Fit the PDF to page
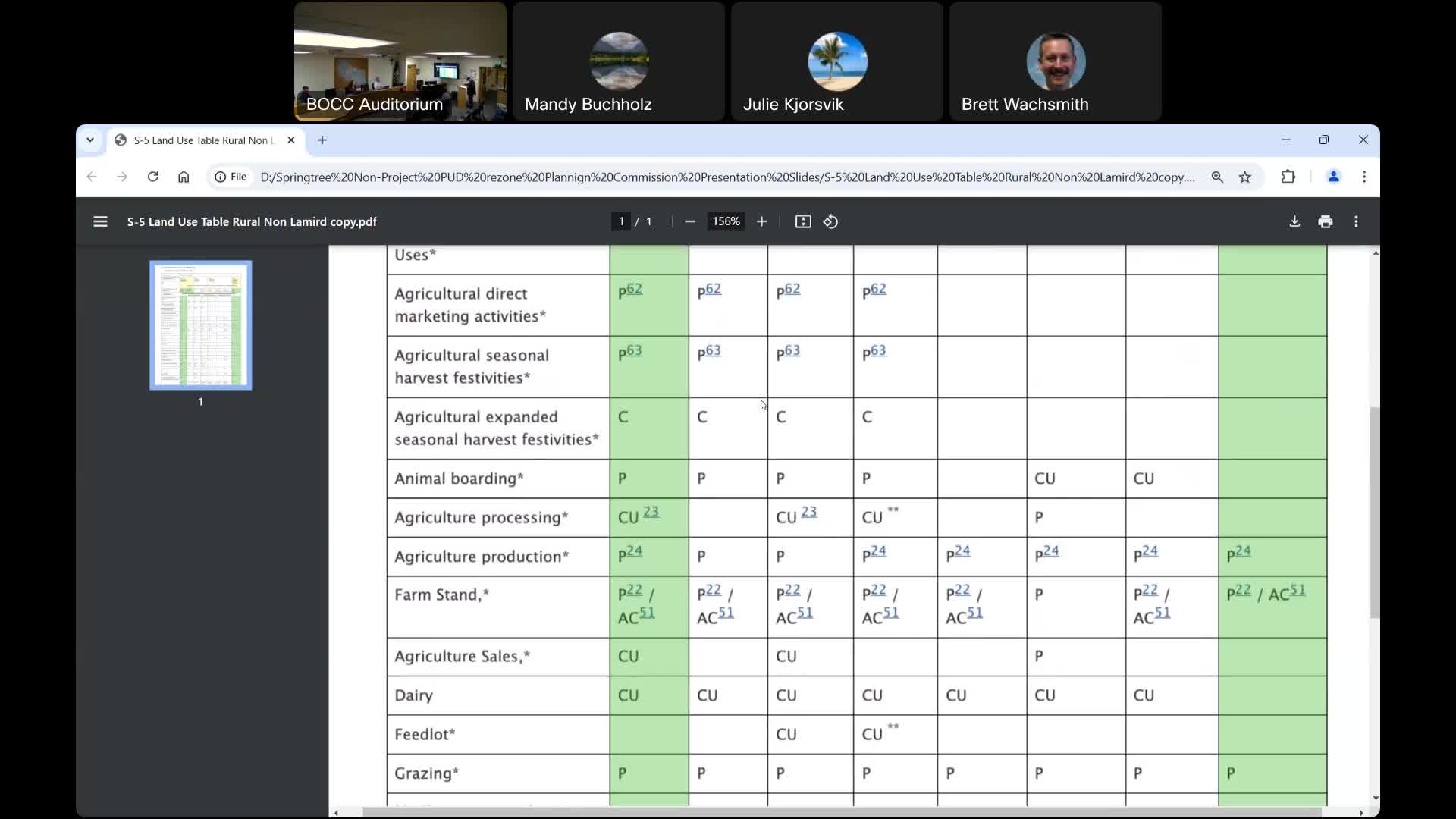 [x=803, y=221]
